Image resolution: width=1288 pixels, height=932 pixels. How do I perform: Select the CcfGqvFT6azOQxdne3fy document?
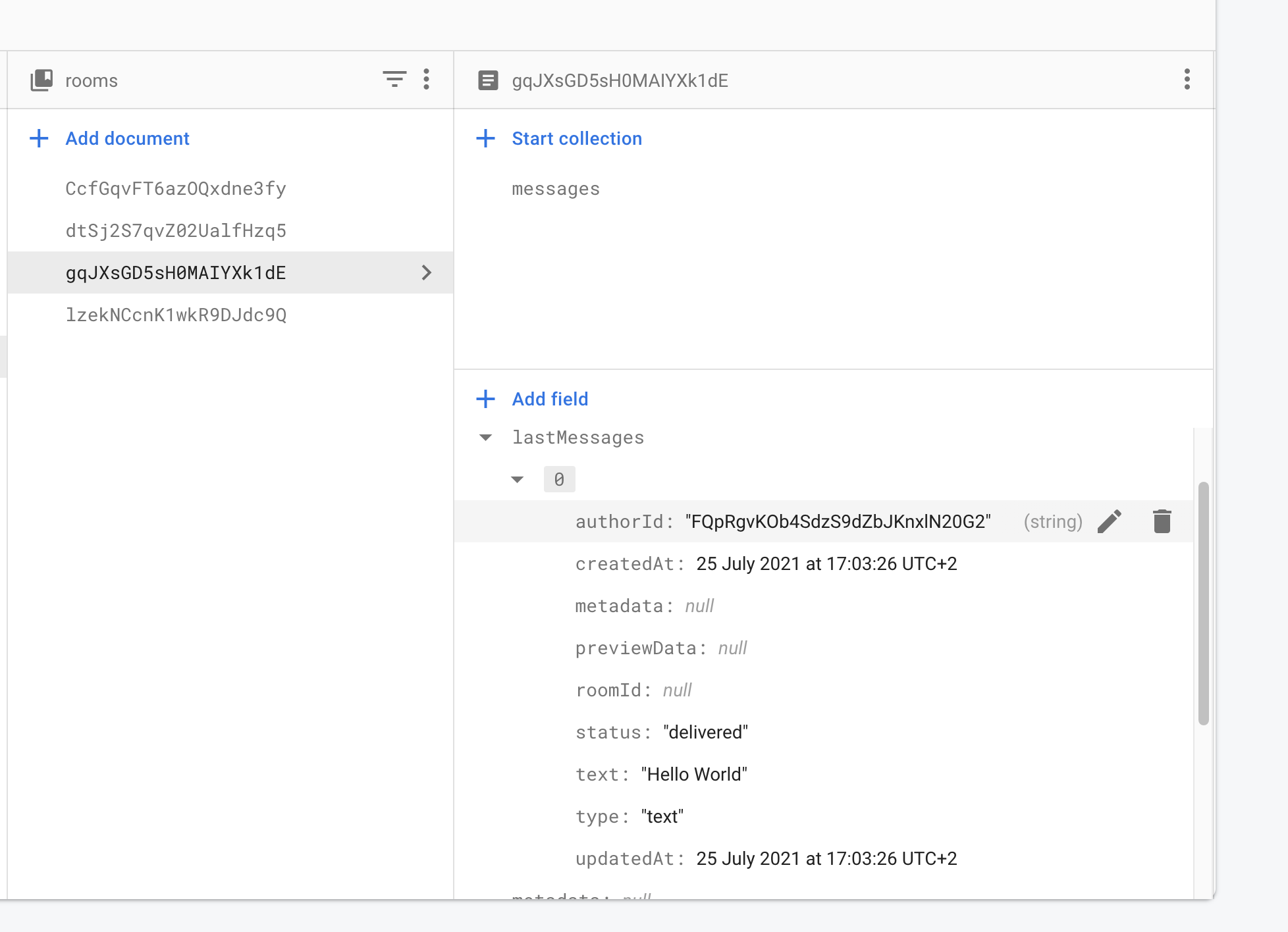pyautogui.click(x=176, y=188)
